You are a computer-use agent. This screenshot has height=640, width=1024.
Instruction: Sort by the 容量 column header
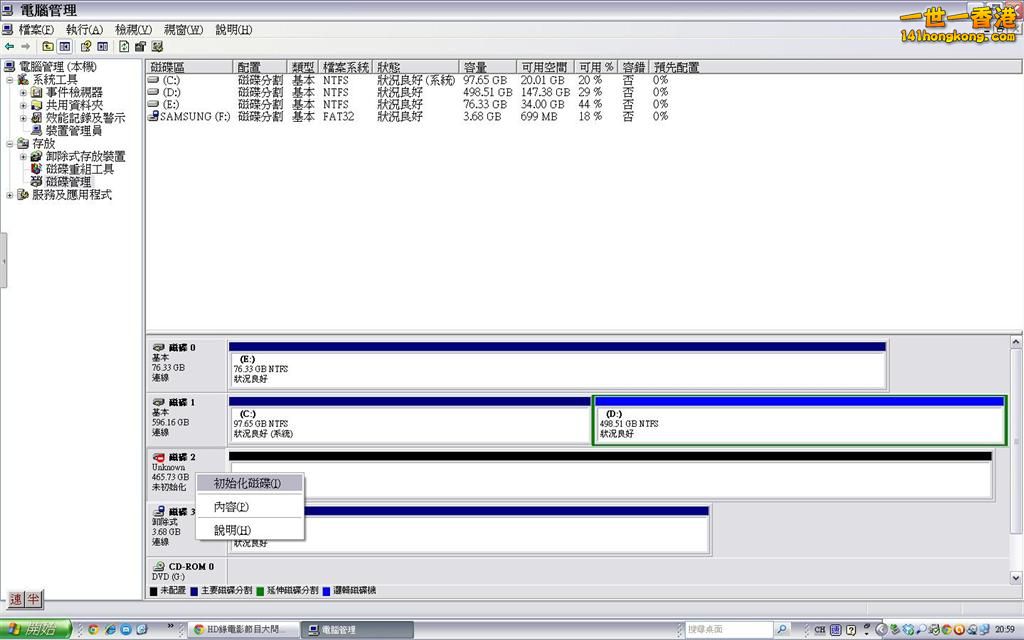(x=475, y=67)
